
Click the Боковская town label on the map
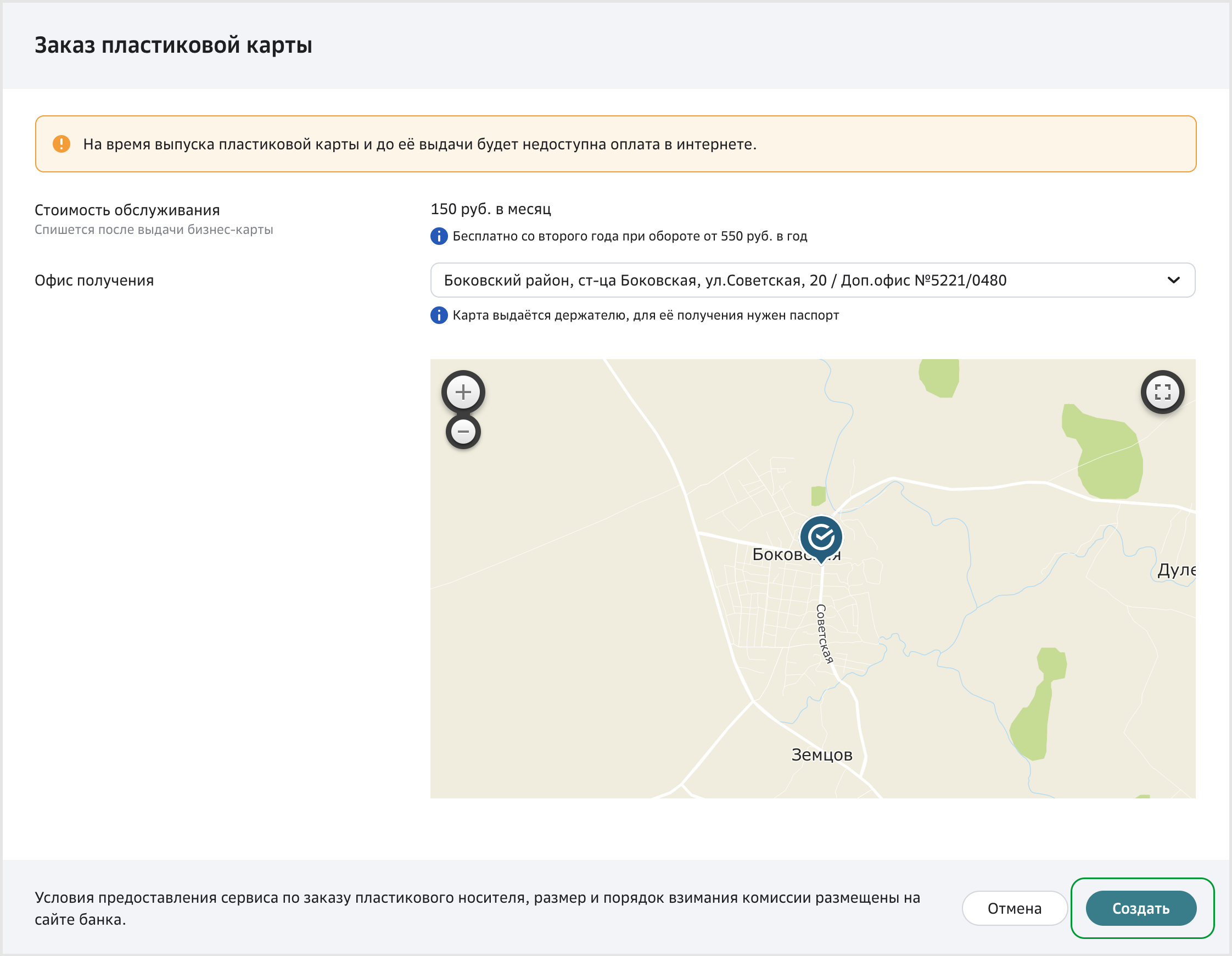point(776,554)
